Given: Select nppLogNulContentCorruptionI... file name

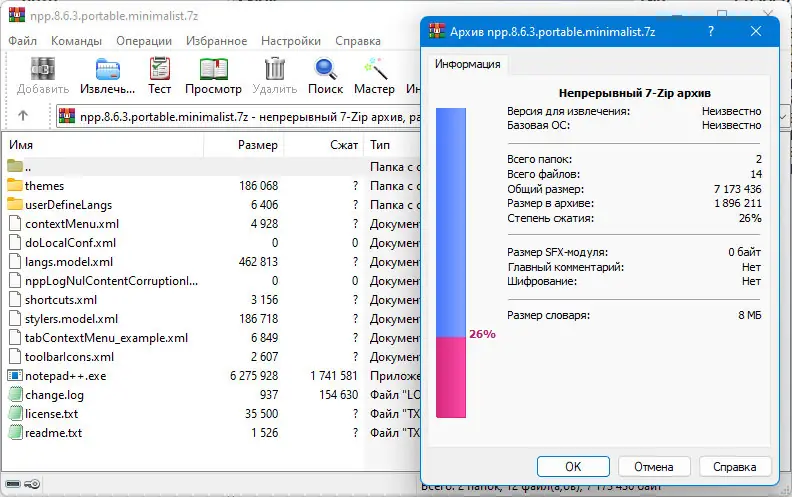Looking at the screenshot, I should click(x=111, y=281).
